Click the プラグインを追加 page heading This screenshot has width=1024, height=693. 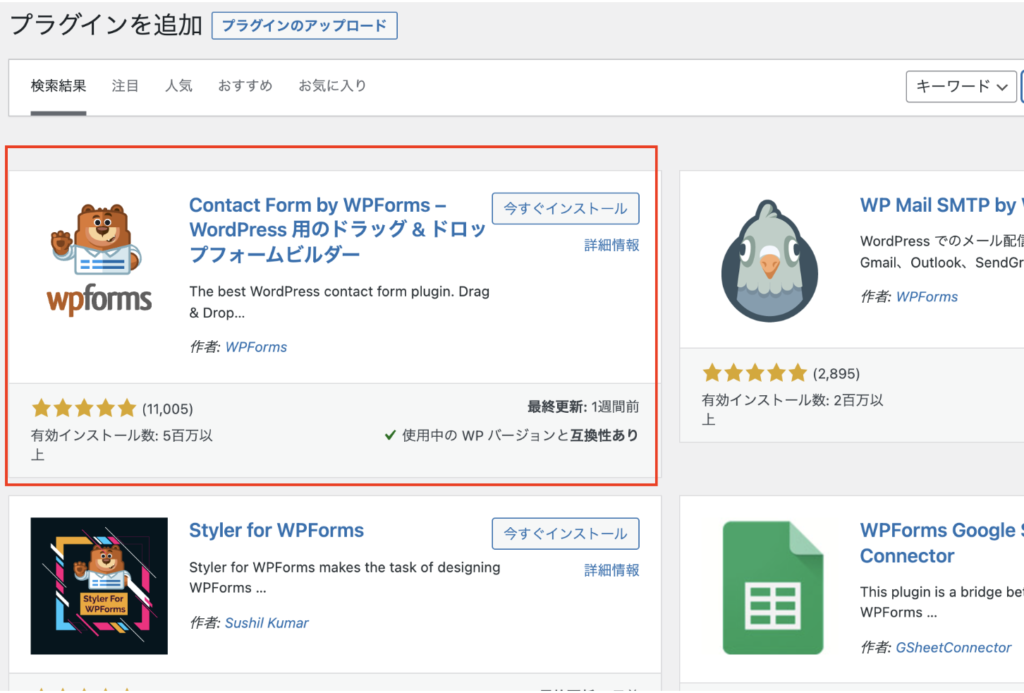tap(106, 25)
